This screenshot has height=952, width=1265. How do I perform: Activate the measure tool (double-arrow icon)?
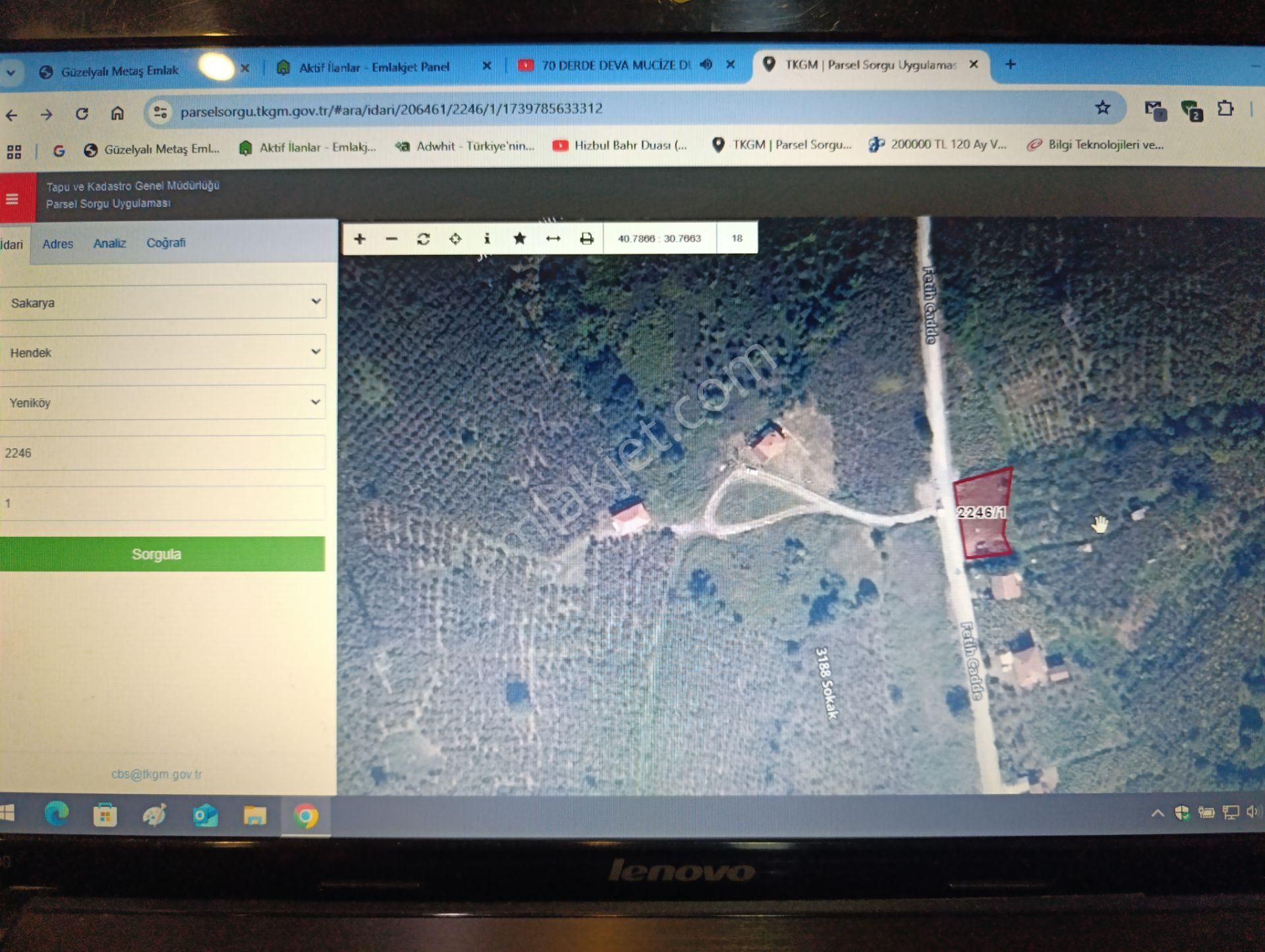[x=552, y=238]
